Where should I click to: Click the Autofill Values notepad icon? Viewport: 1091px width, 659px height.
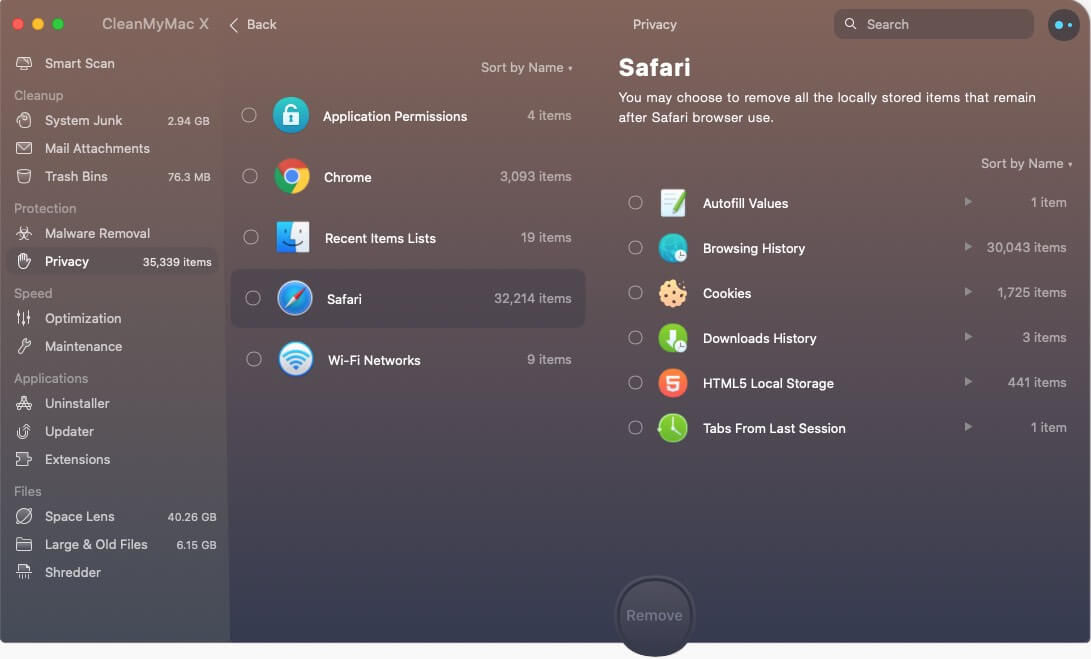(x=673, y=203)
